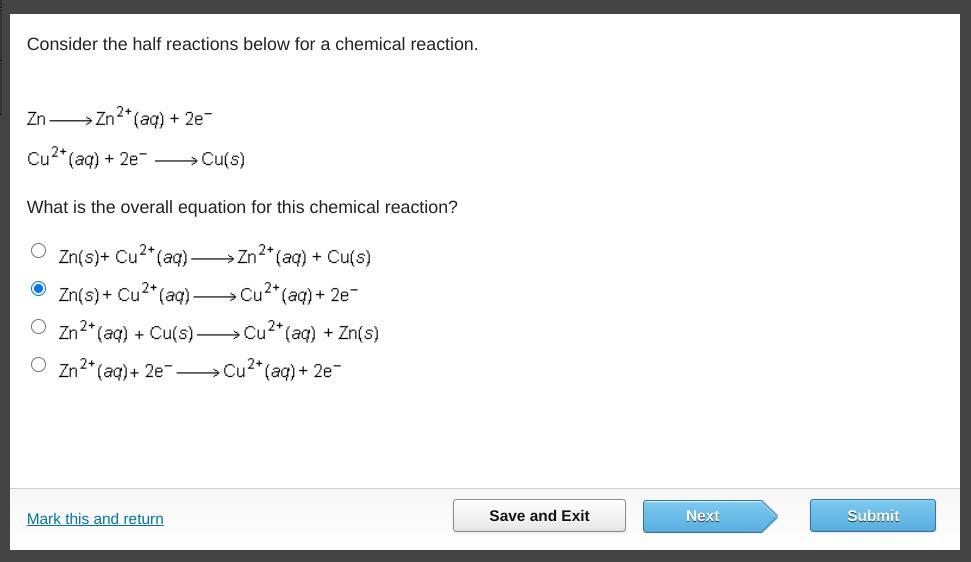Select the first answer option radio button
Viewport: 971px width, 562px height.
click(39, 250)
